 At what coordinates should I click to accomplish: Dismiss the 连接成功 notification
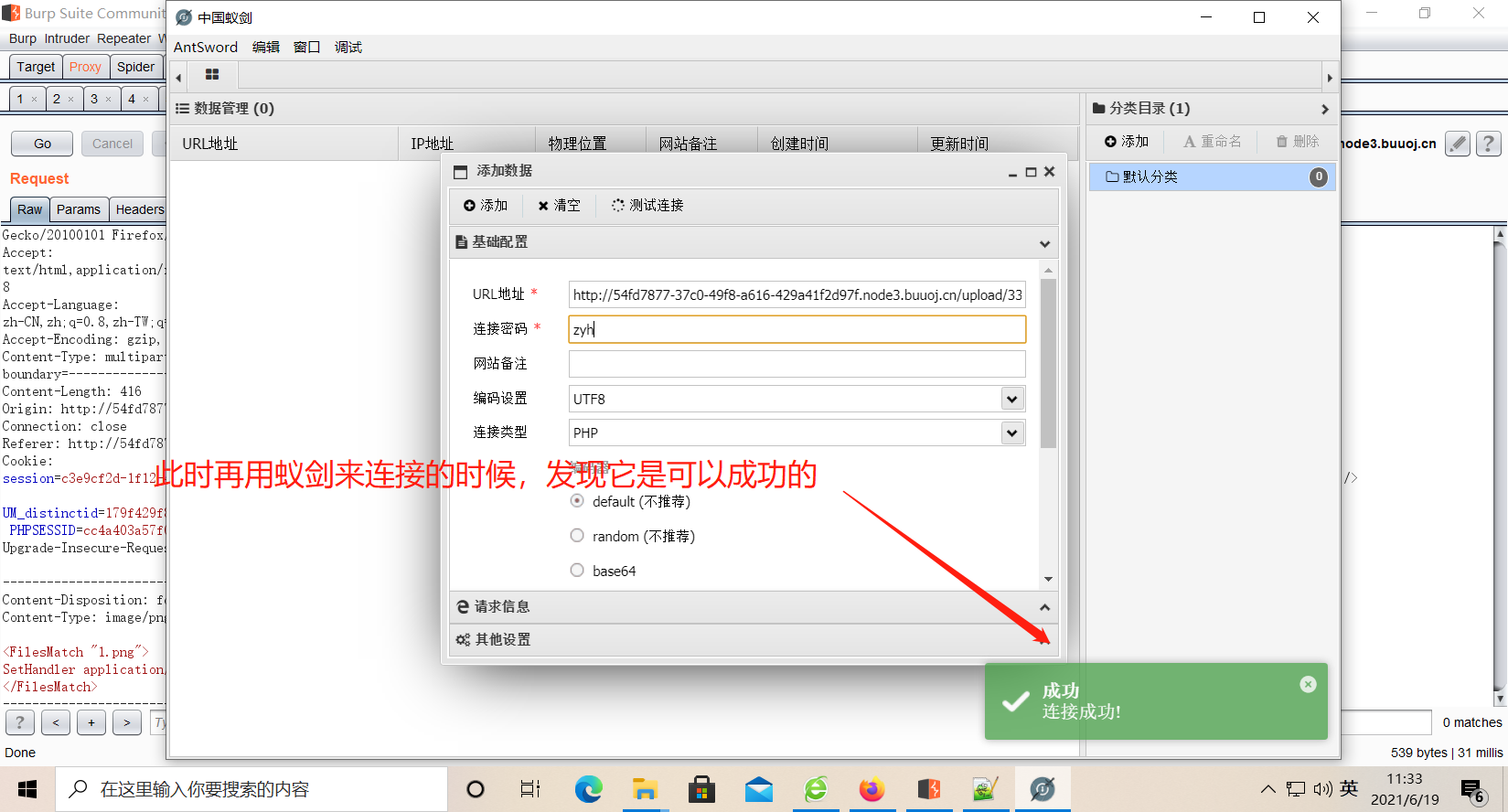[1309, 684]
